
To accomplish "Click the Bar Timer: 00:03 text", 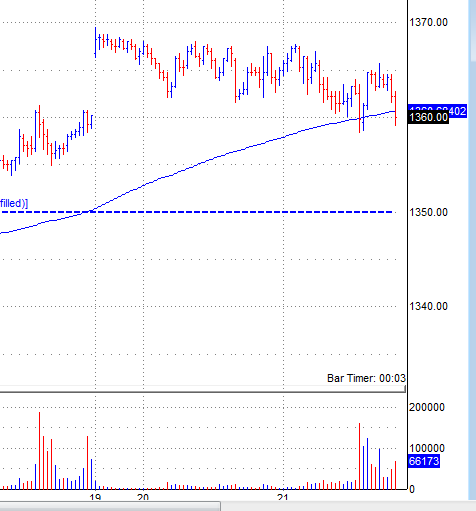I will pos(366,378).
